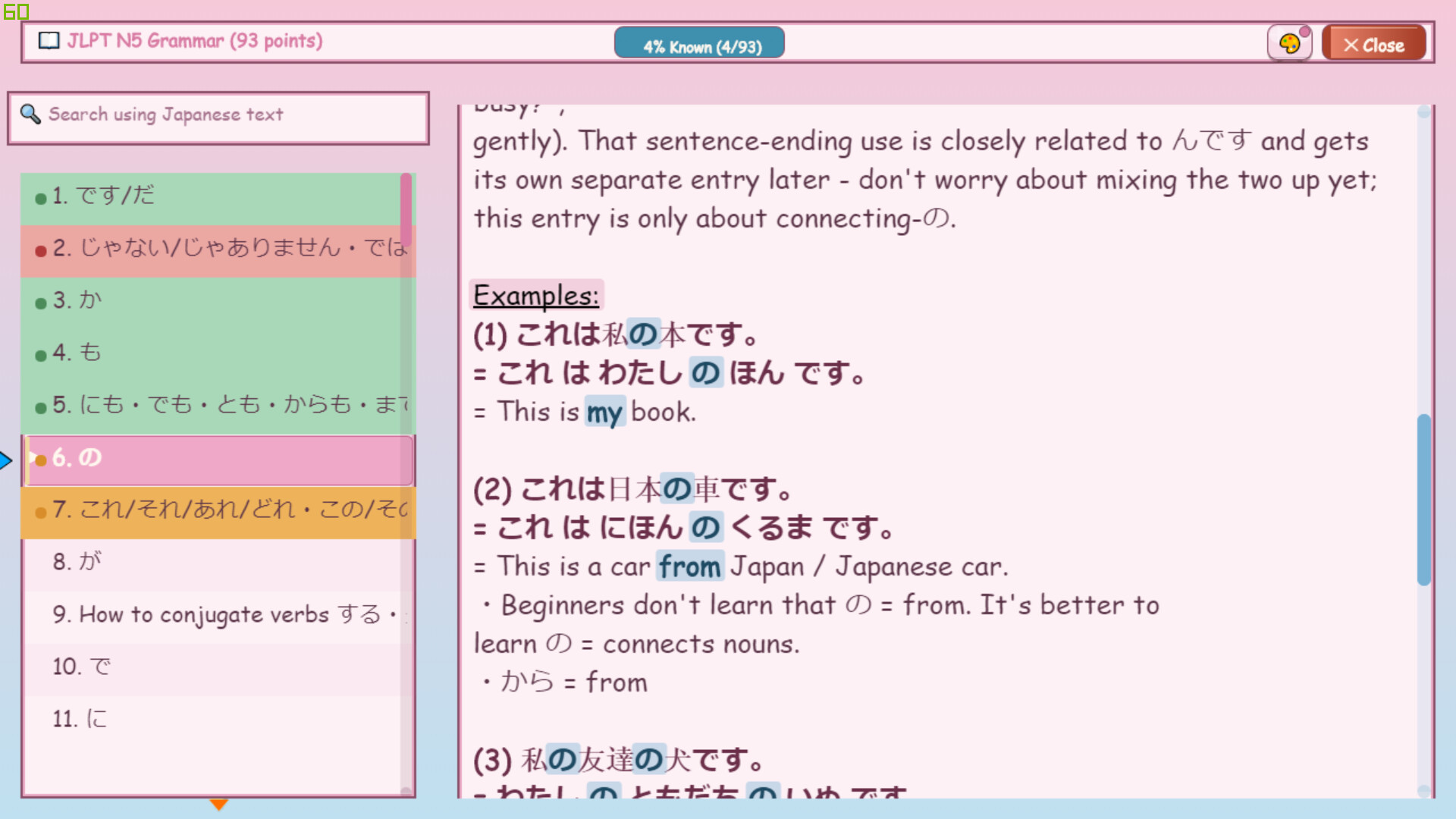The width and height of the screenshot is (1456, 819).
Task: Click the highlighted word 'my'
Action: coord(604,413)
